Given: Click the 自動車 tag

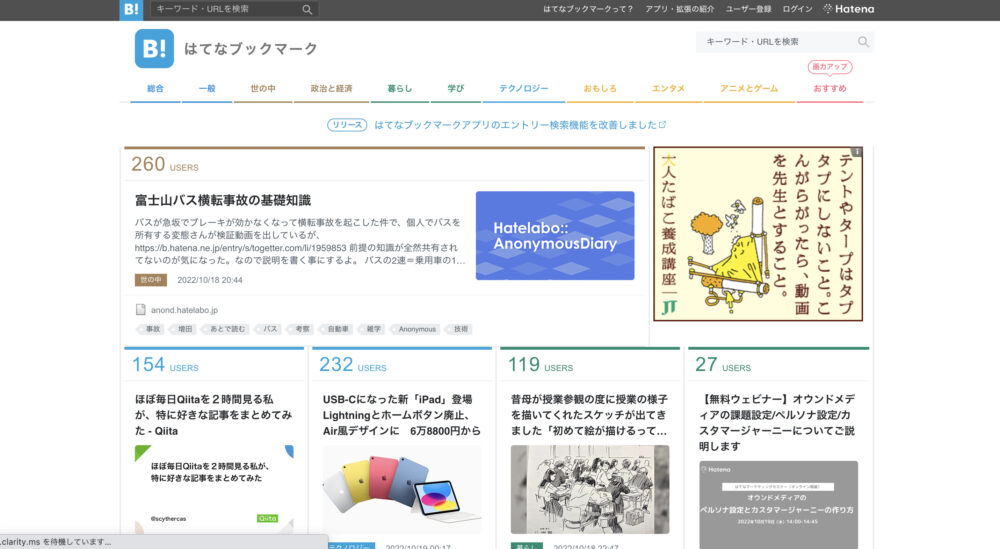Looking at the screenshot, I should tap(337, 329).
